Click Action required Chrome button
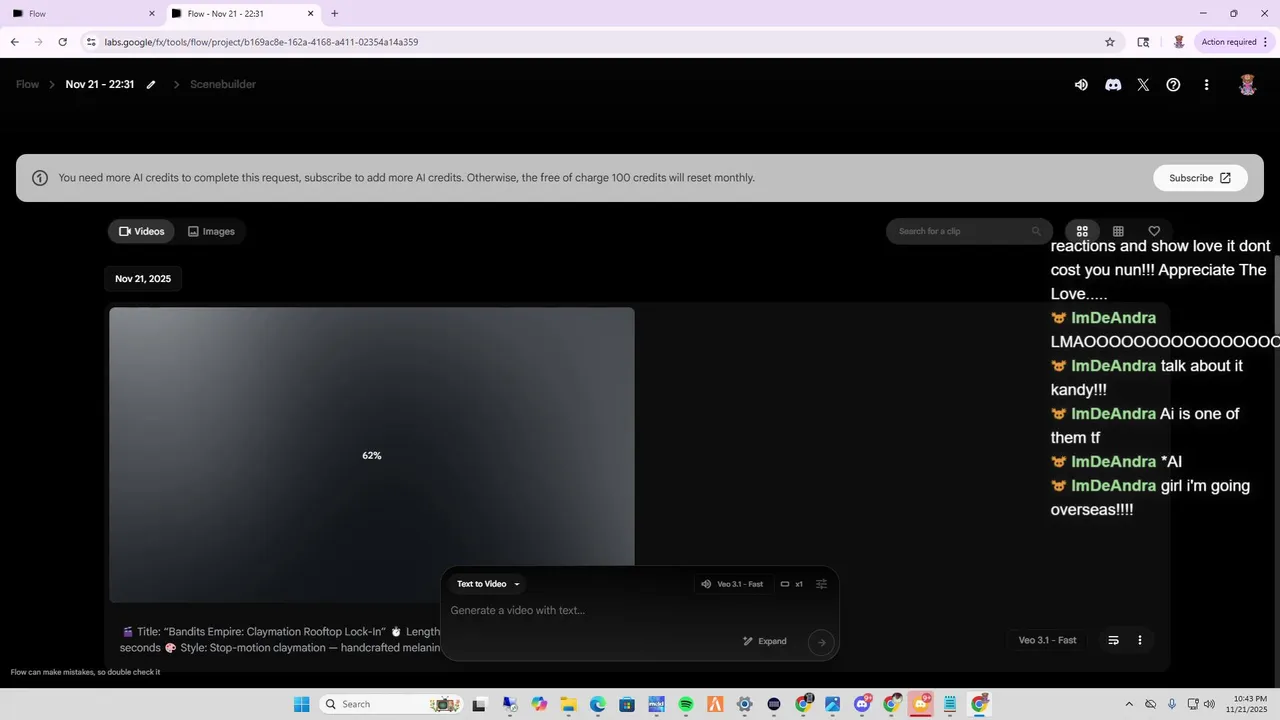The width and height of the screenshot is (1280, 720). tap(1235, 42)
